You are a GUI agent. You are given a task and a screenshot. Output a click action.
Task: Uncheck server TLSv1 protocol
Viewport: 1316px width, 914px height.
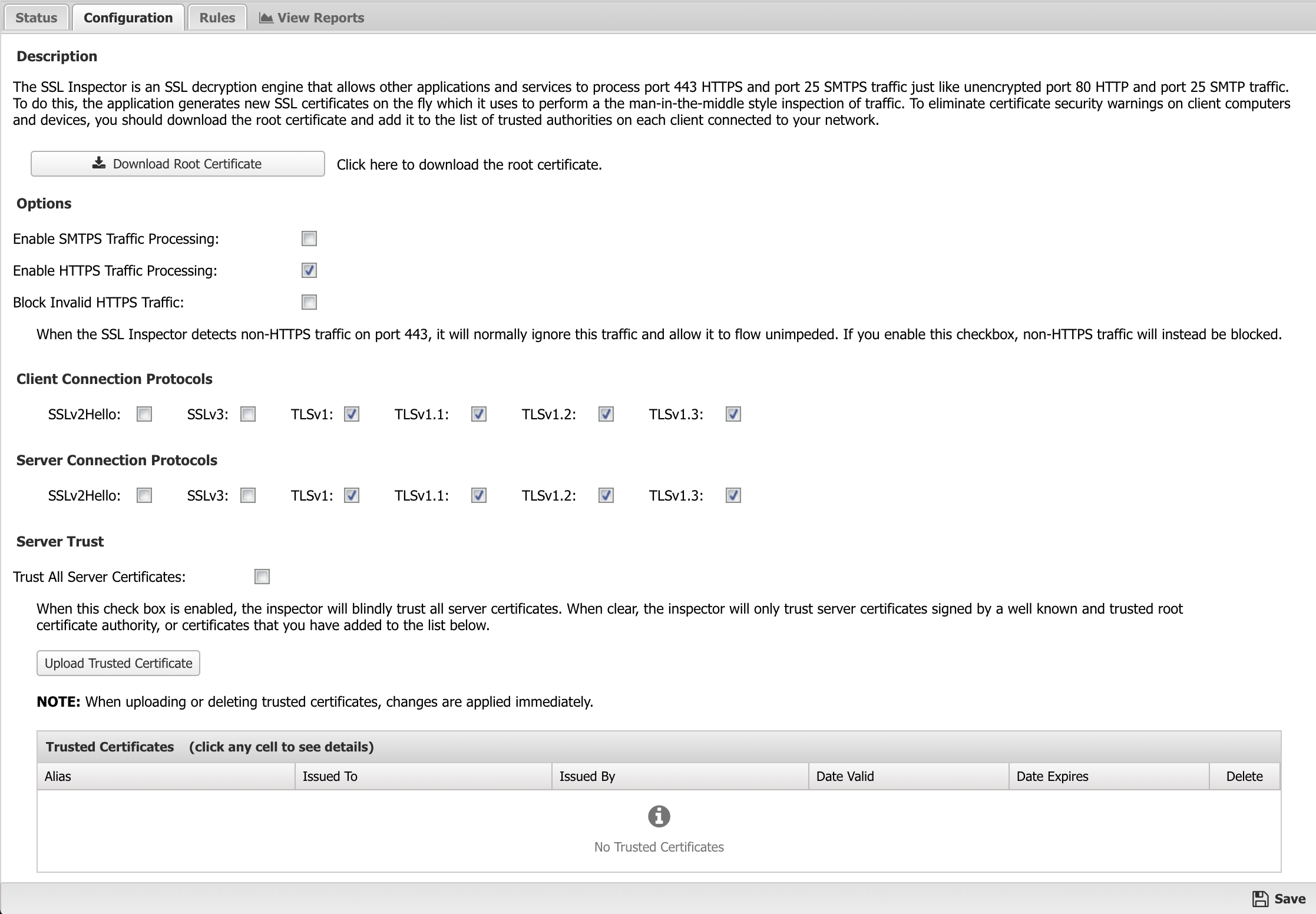[x=352, y=495]
